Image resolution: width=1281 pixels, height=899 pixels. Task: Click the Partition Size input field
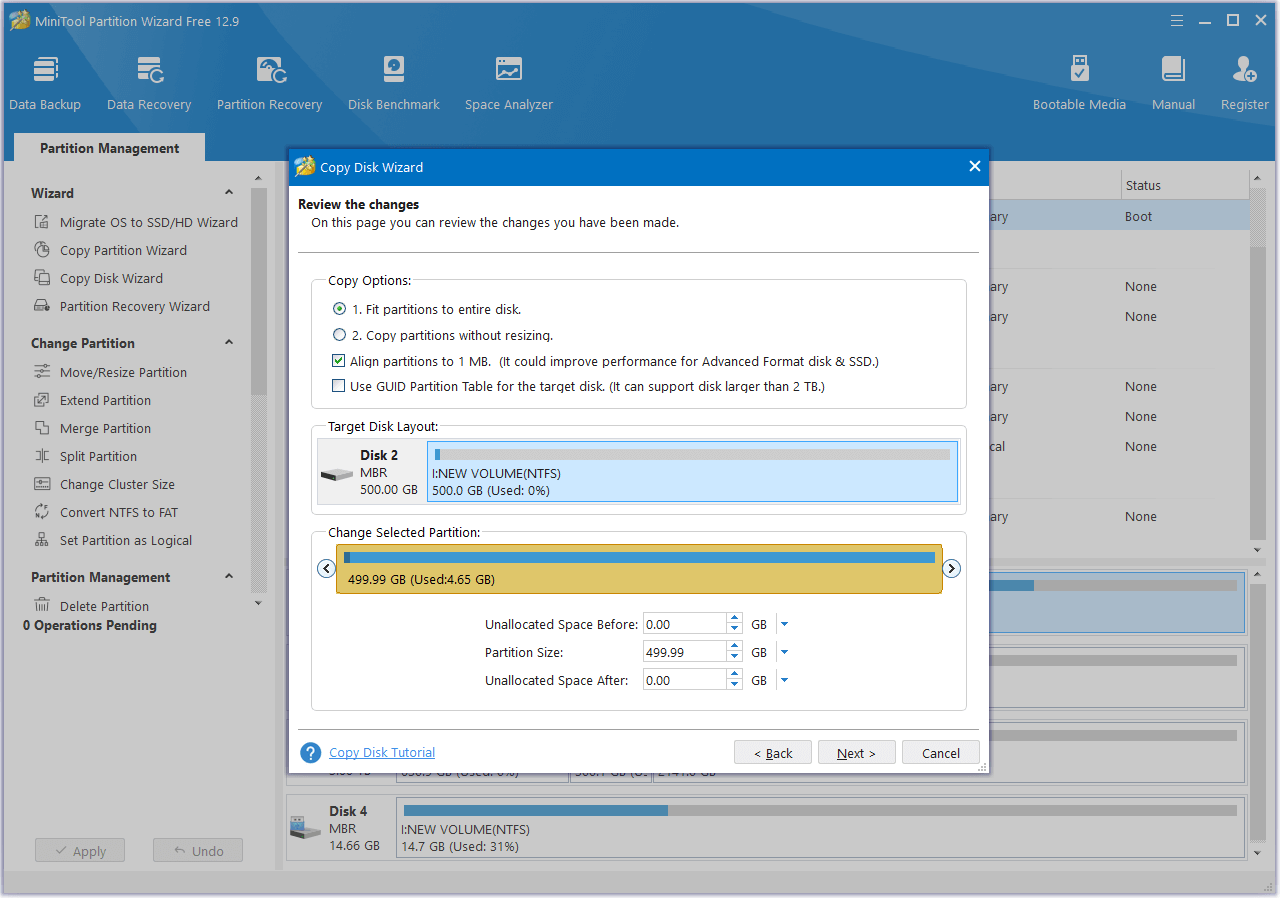coord(685,652)
